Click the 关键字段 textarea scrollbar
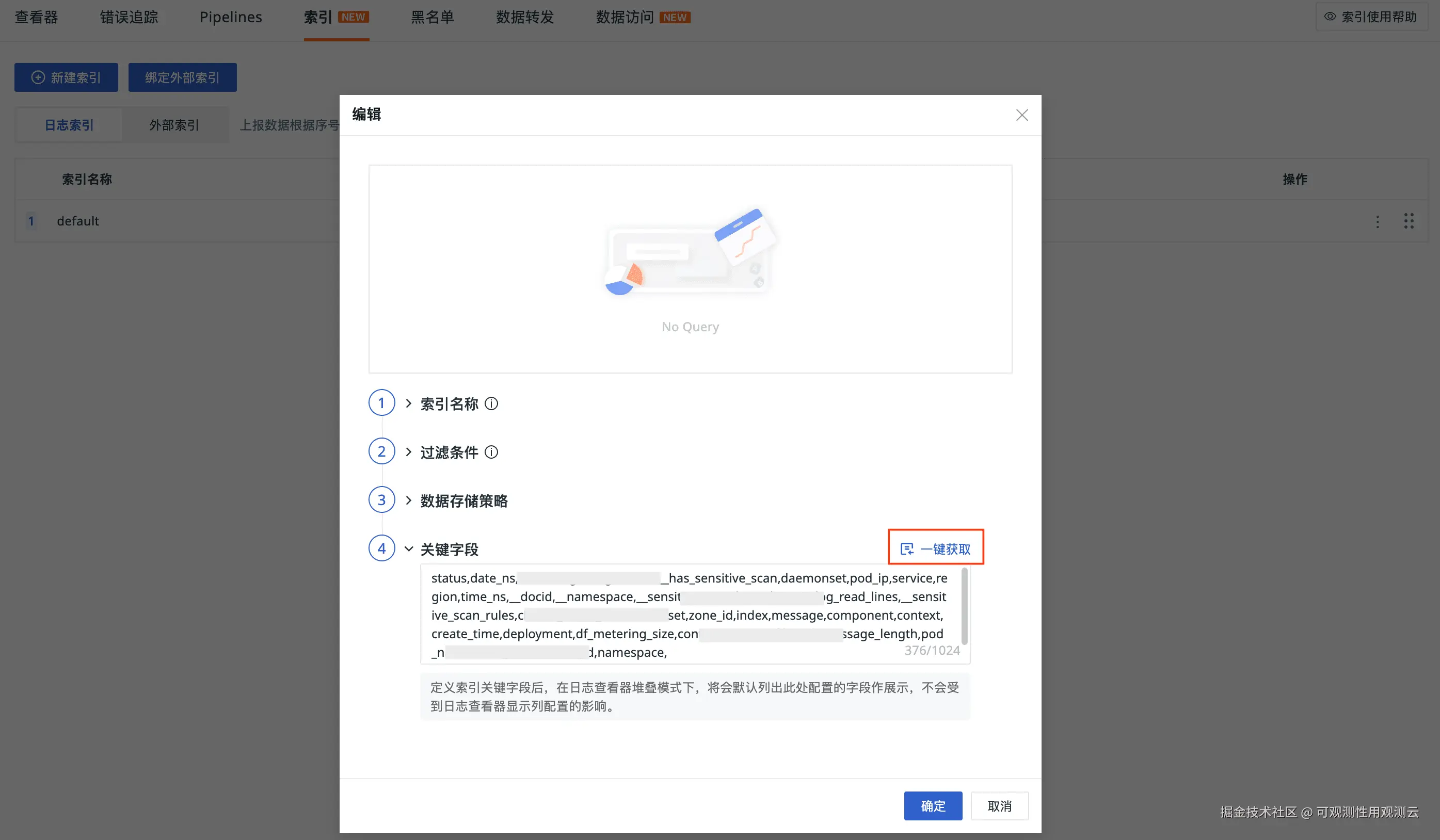The height and width of the screenshot is (840, 1440). tap(964, 606)
